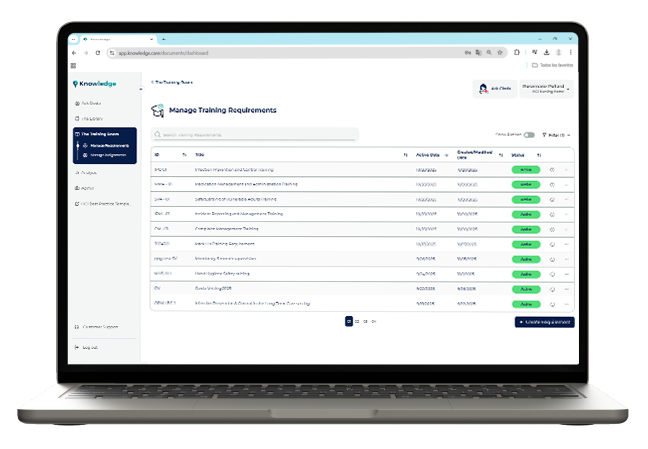Click the Ask Clara assistant button
The width and height of the screenshot is (648, 449).
pos(494,88)
